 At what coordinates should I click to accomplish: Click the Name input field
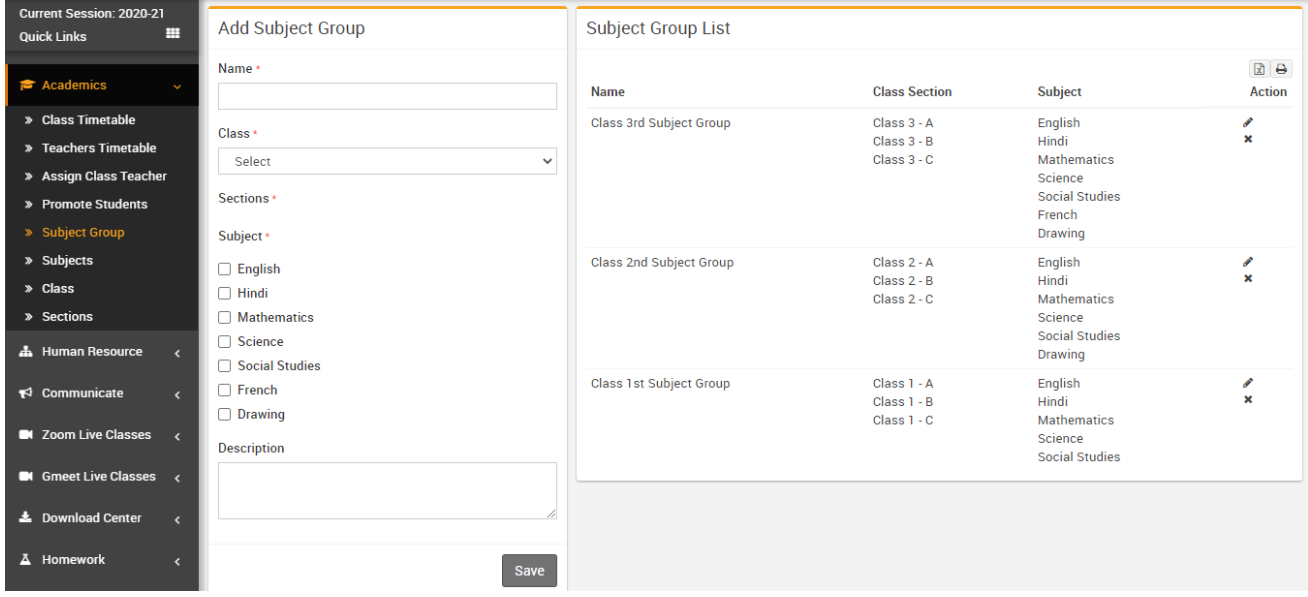point(387,96)
